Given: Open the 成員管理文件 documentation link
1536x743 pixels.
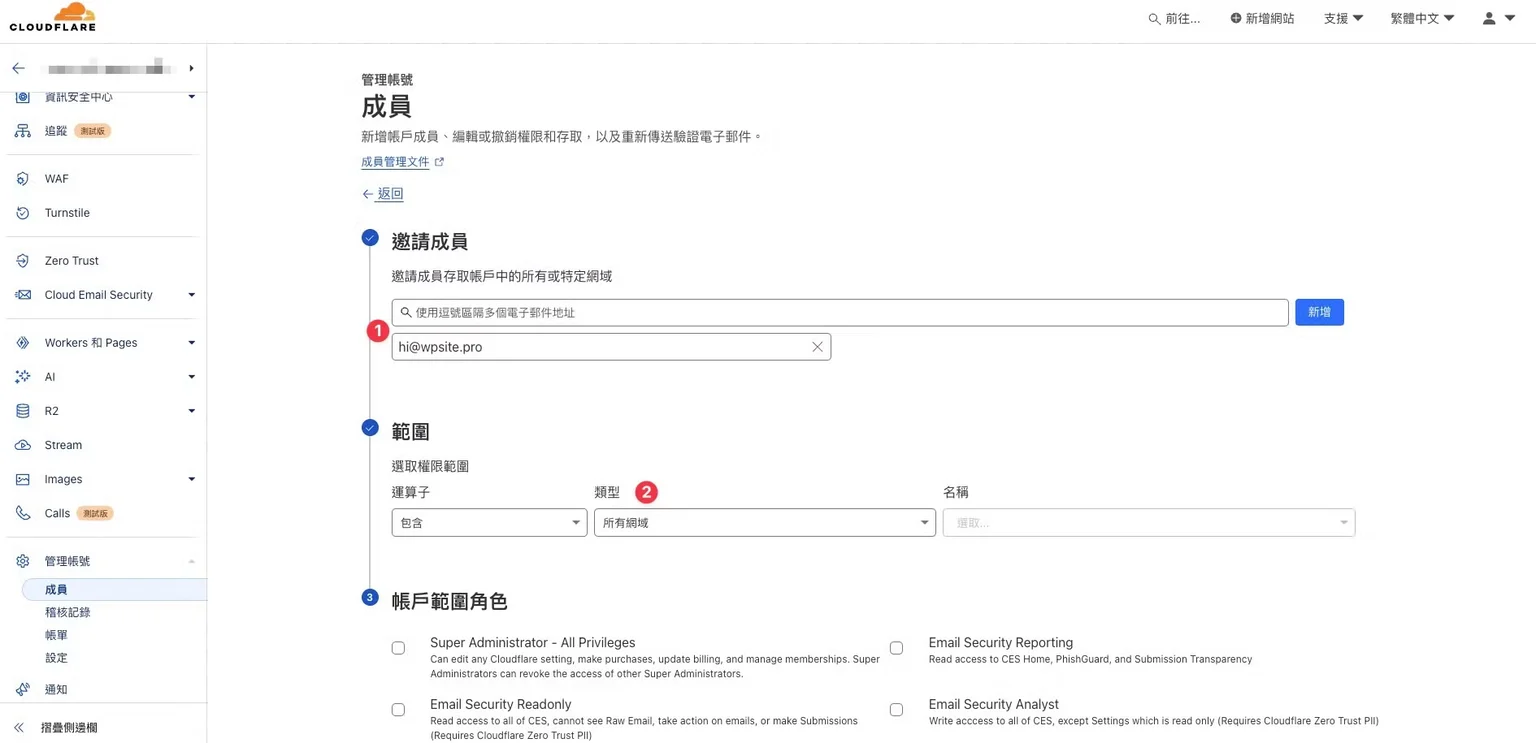Looking at the screenshot, I should (x=396, y=162).
